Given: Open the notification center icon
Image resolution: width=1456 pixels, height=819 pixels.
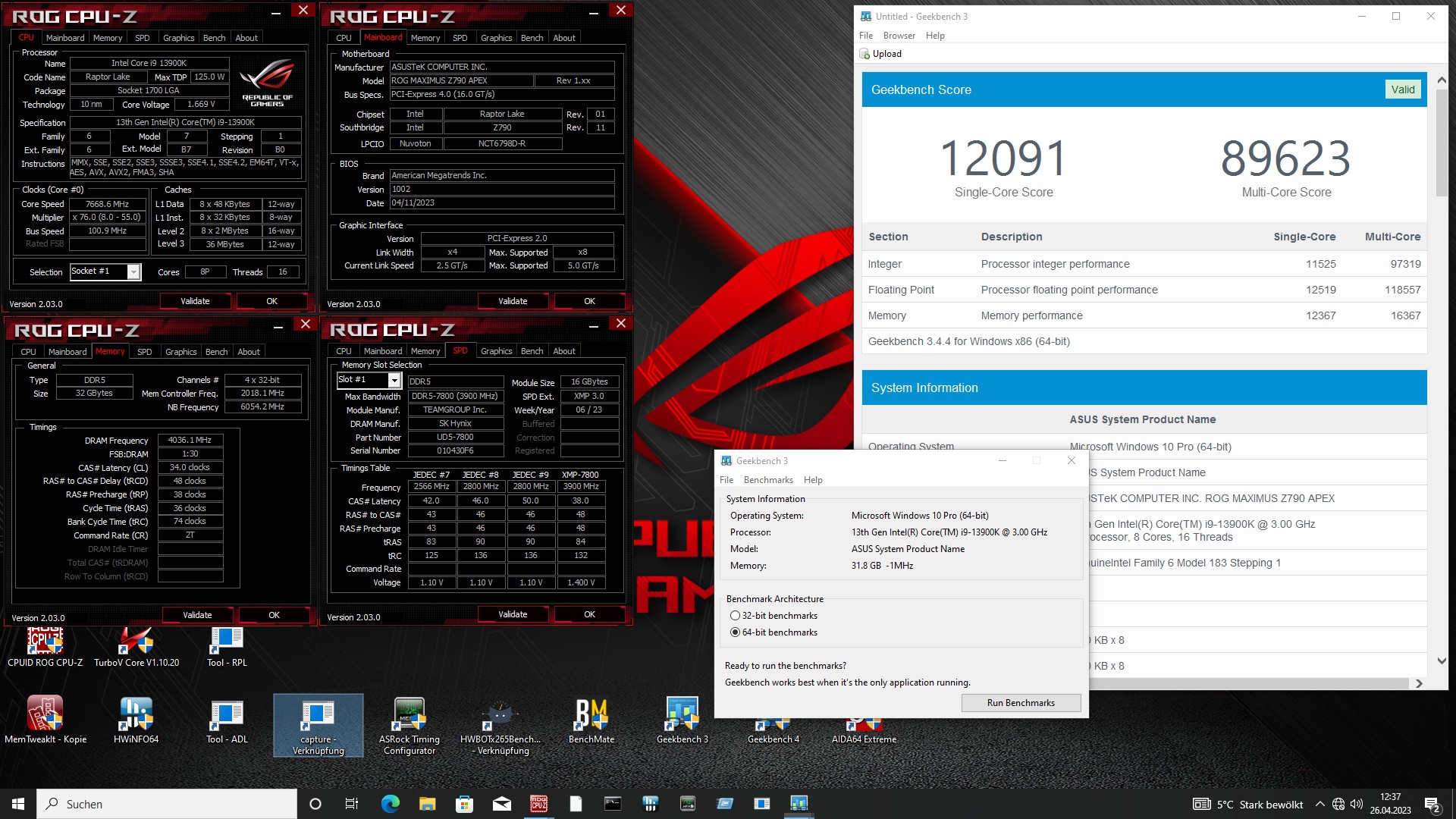Looking at the screenshot, I should tap(1432, 805).
